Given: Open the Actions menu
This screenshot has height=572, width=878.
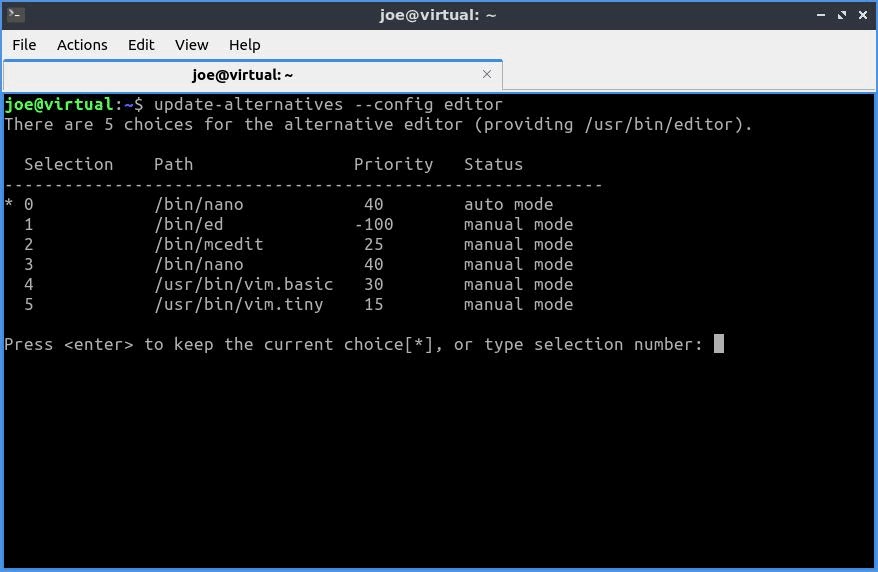Looking at the screenshot, I should (x=82, y=45).
